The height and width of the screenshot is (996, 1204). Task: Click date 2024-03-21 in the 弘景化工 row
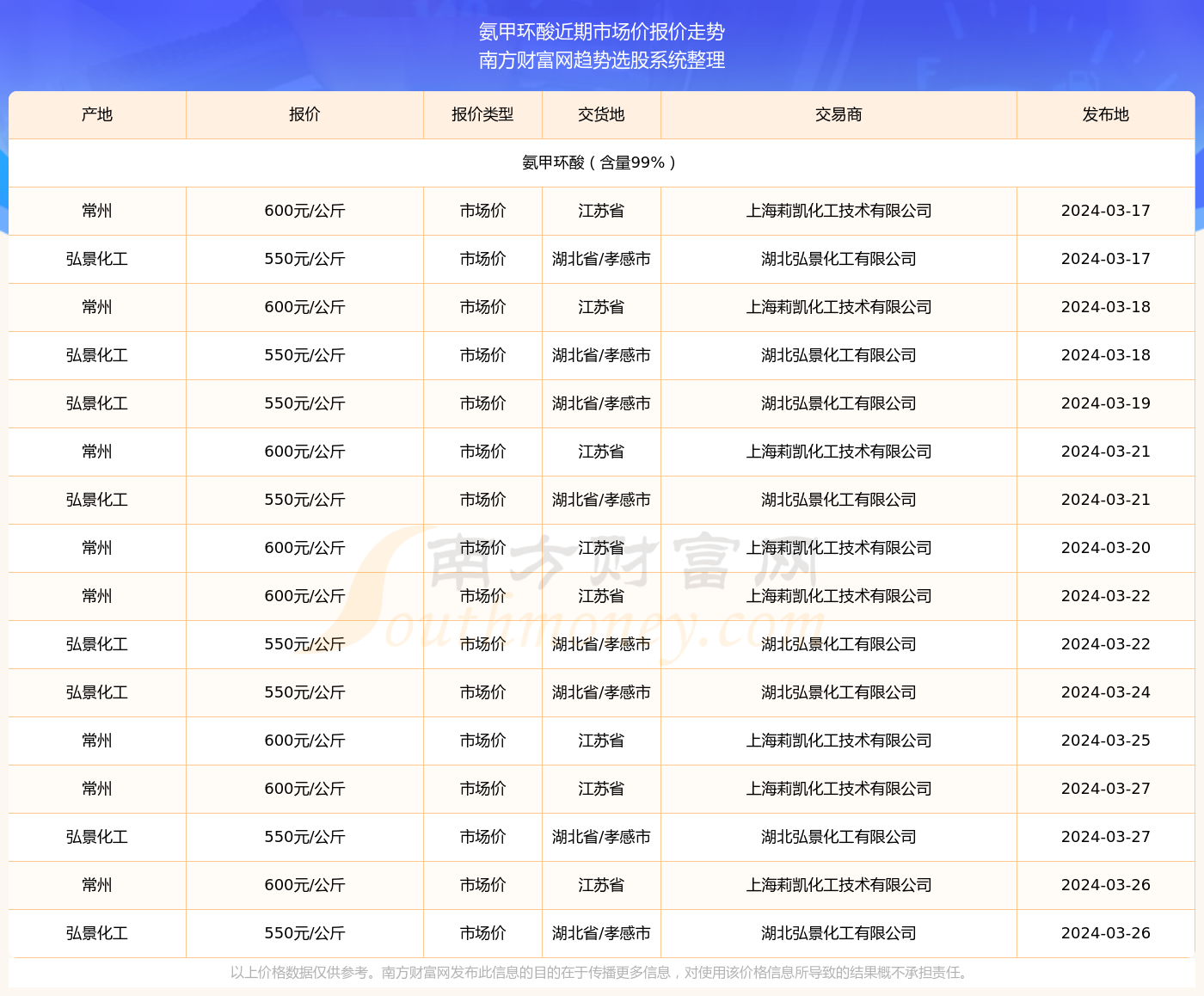click(1106, 500)
